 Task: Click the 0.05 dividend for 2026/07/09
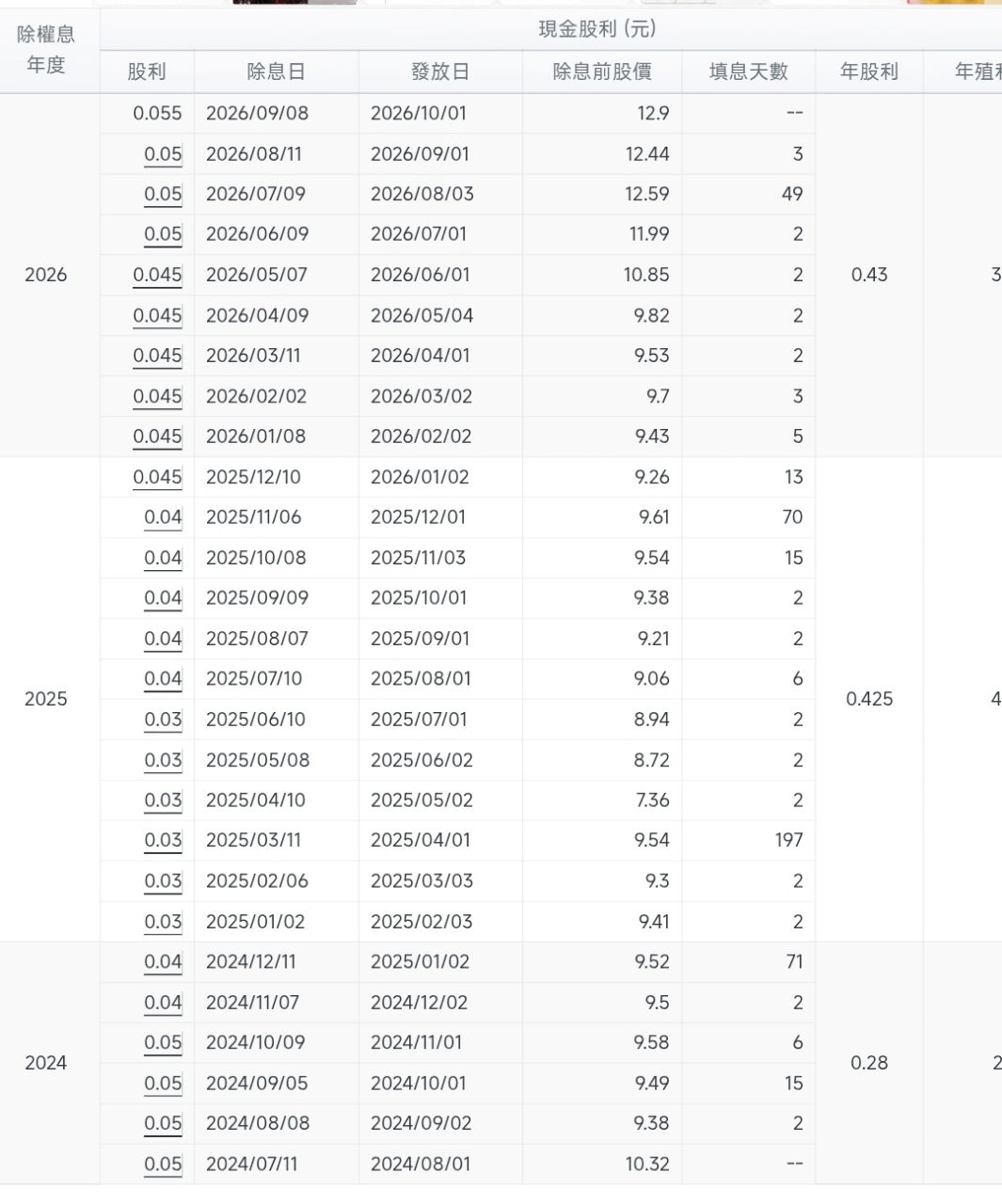tap(163, 195)
